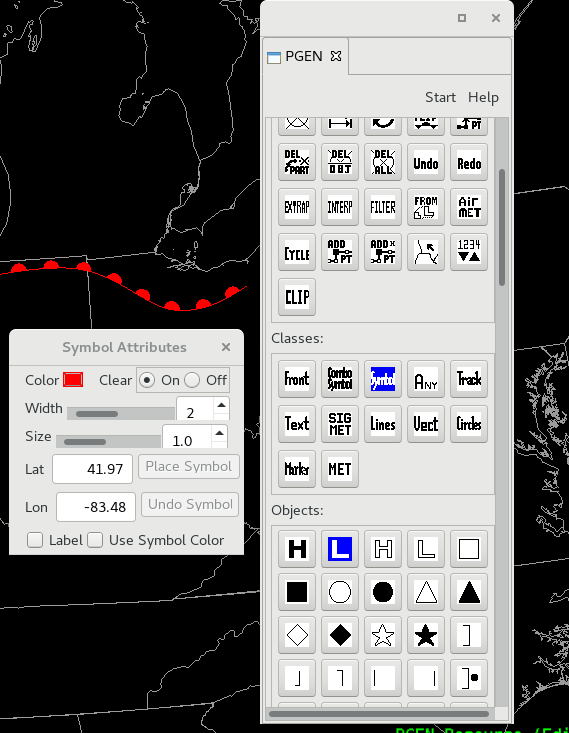Choose the filled star symbol object

(425, 635)
